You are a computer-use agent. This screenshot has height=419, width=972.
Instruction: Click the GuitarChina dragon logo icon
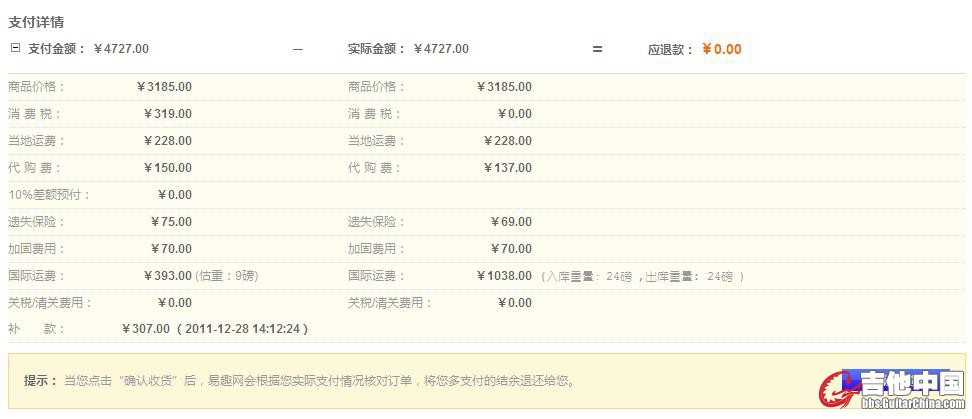[x=837, y=389]
